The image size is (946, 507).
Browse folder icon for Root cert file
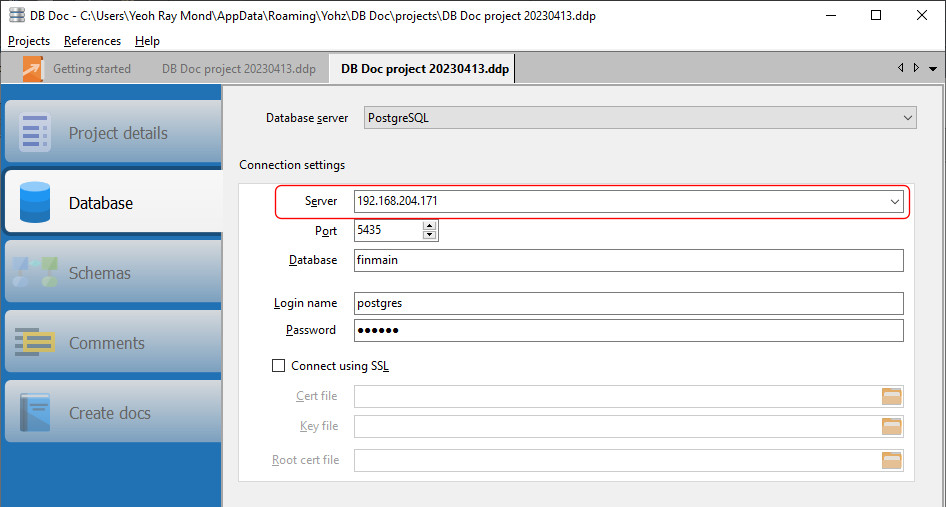click(891, 460)
